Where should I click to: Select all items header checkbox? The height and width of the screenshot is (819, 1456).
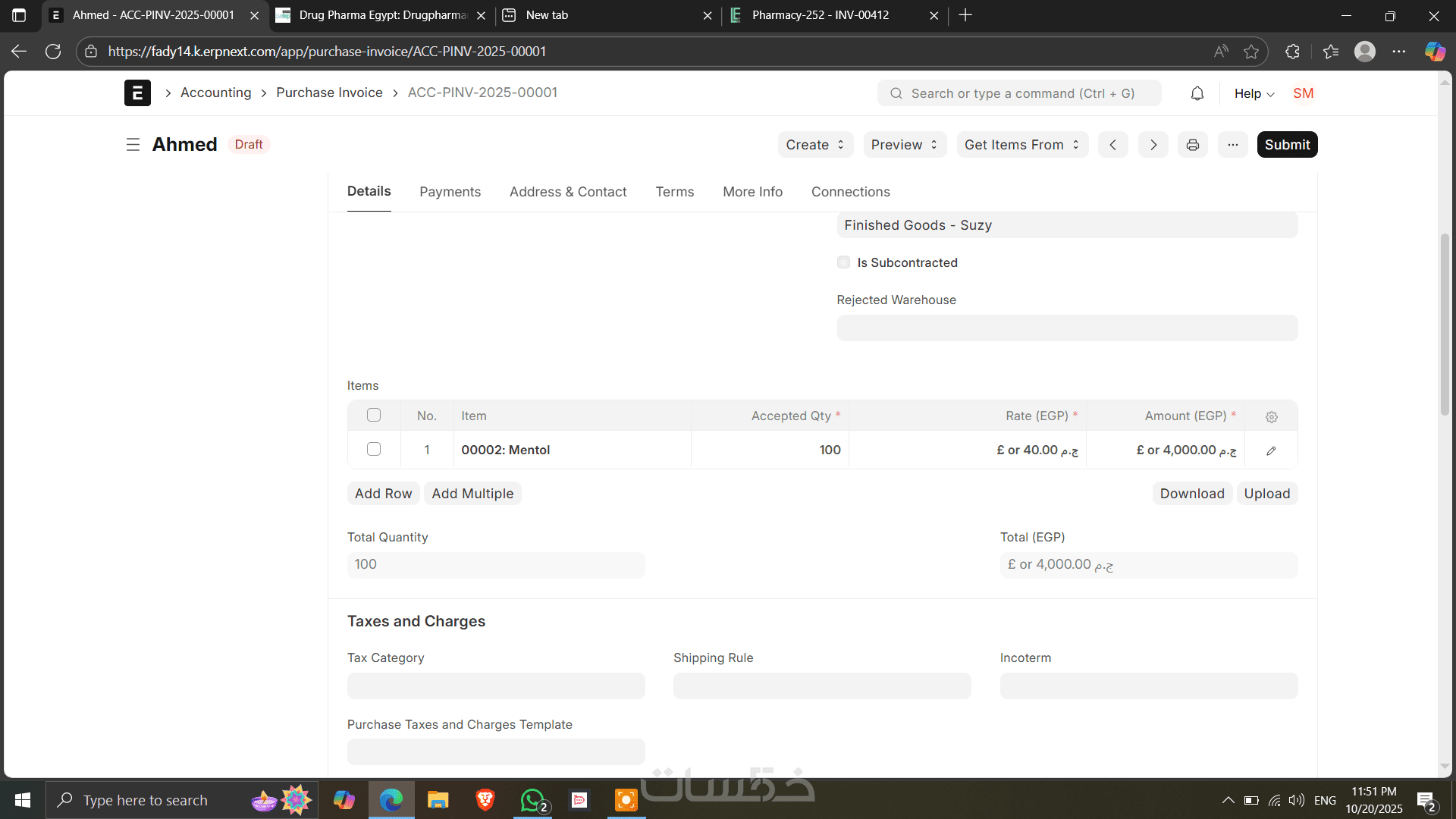click(x=374, y=415)
